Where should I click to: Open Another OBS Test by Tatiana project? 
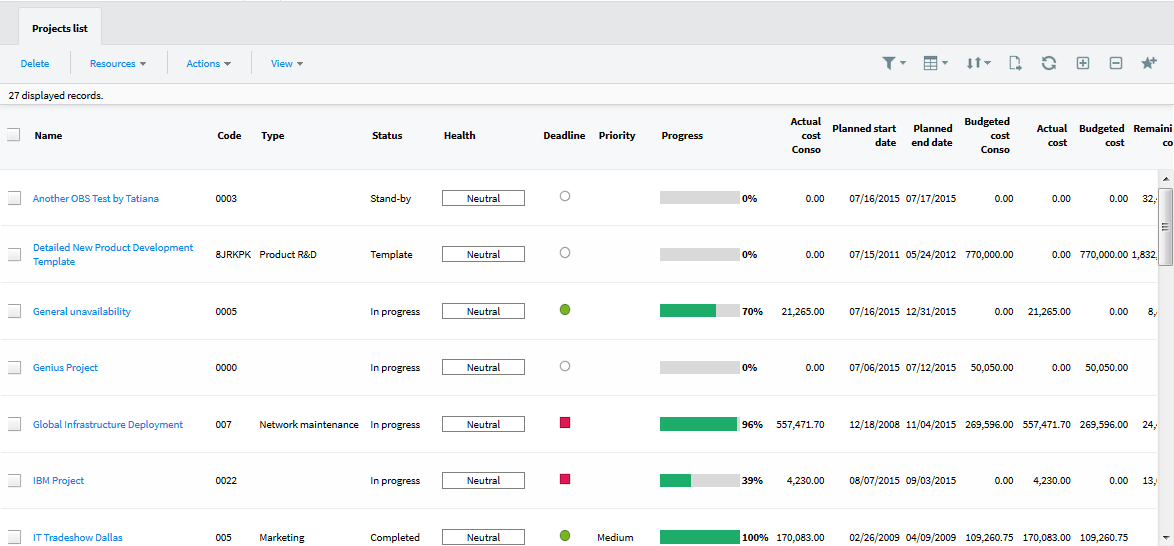pyautogui.click(x=96, y=198)
